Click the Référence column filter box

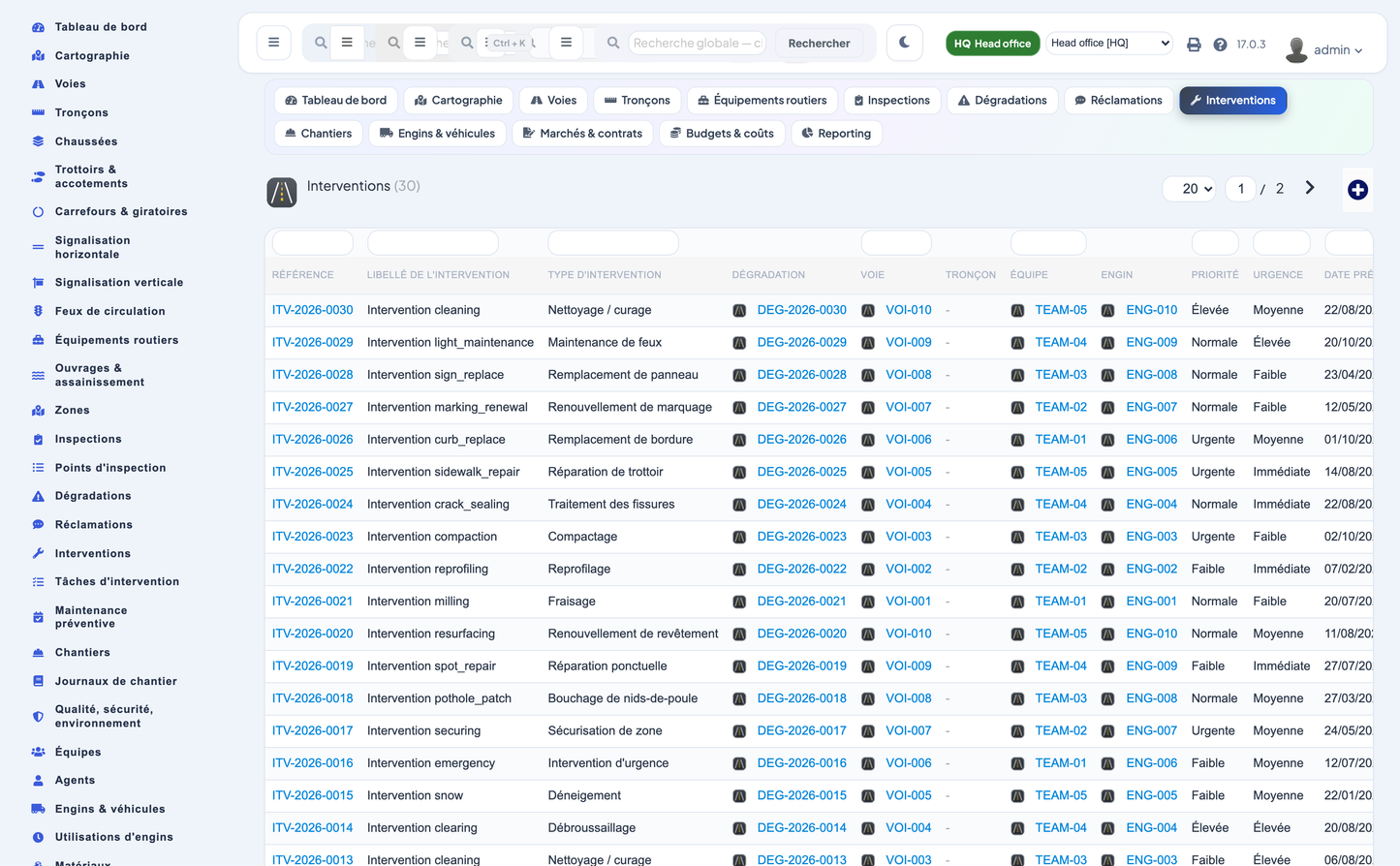pyautogui.click(x=312, y=243)
